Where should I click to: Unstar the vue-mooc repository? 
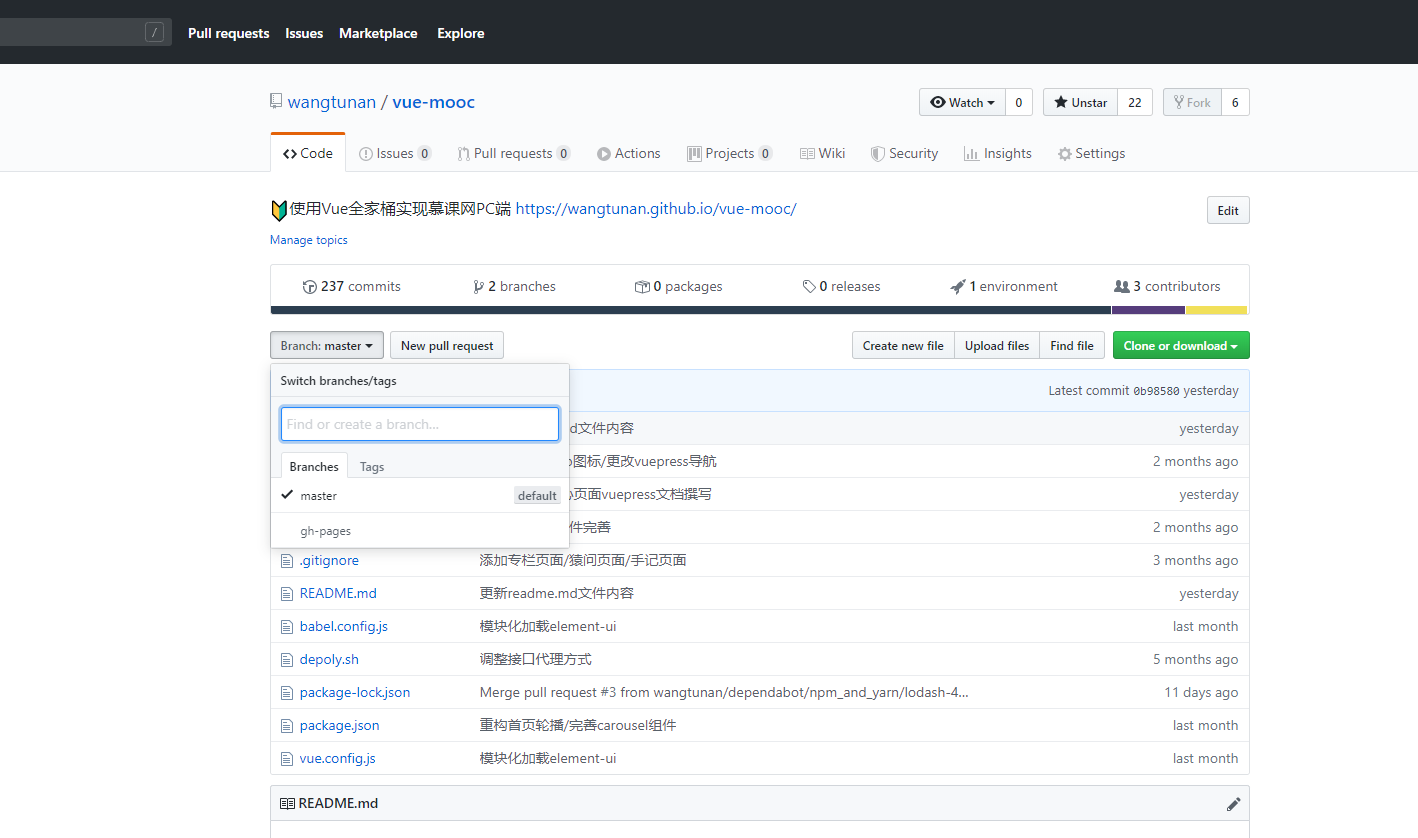[x=1080, y=102]
